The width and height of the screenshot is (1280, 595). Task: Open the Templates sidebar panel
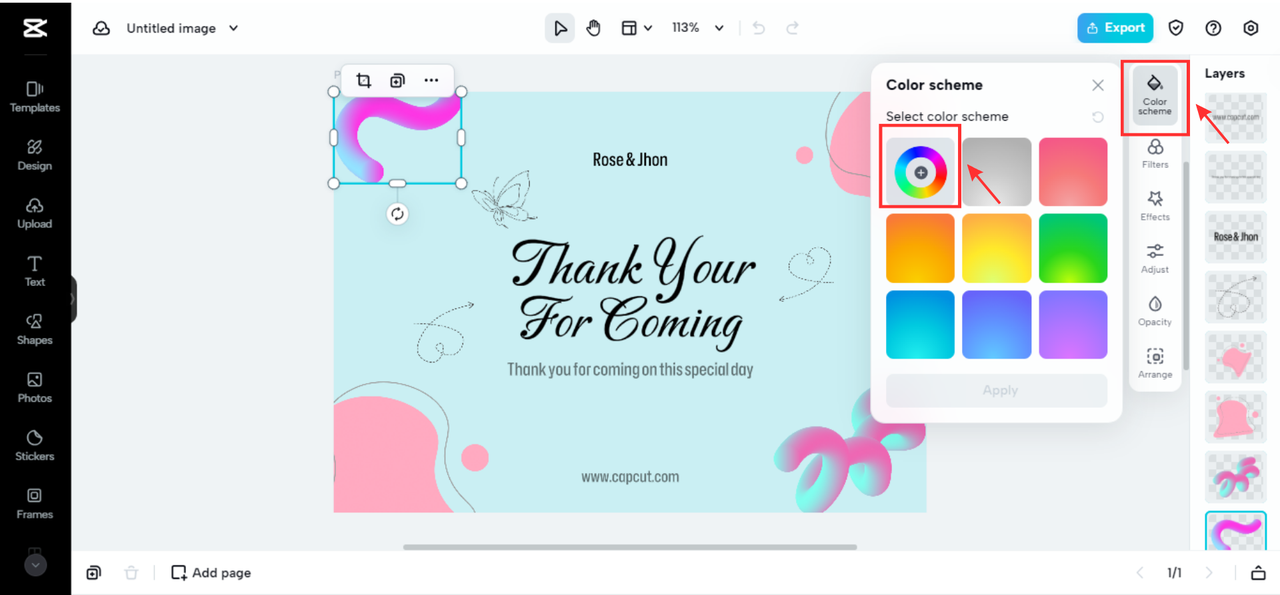(35, 97)
